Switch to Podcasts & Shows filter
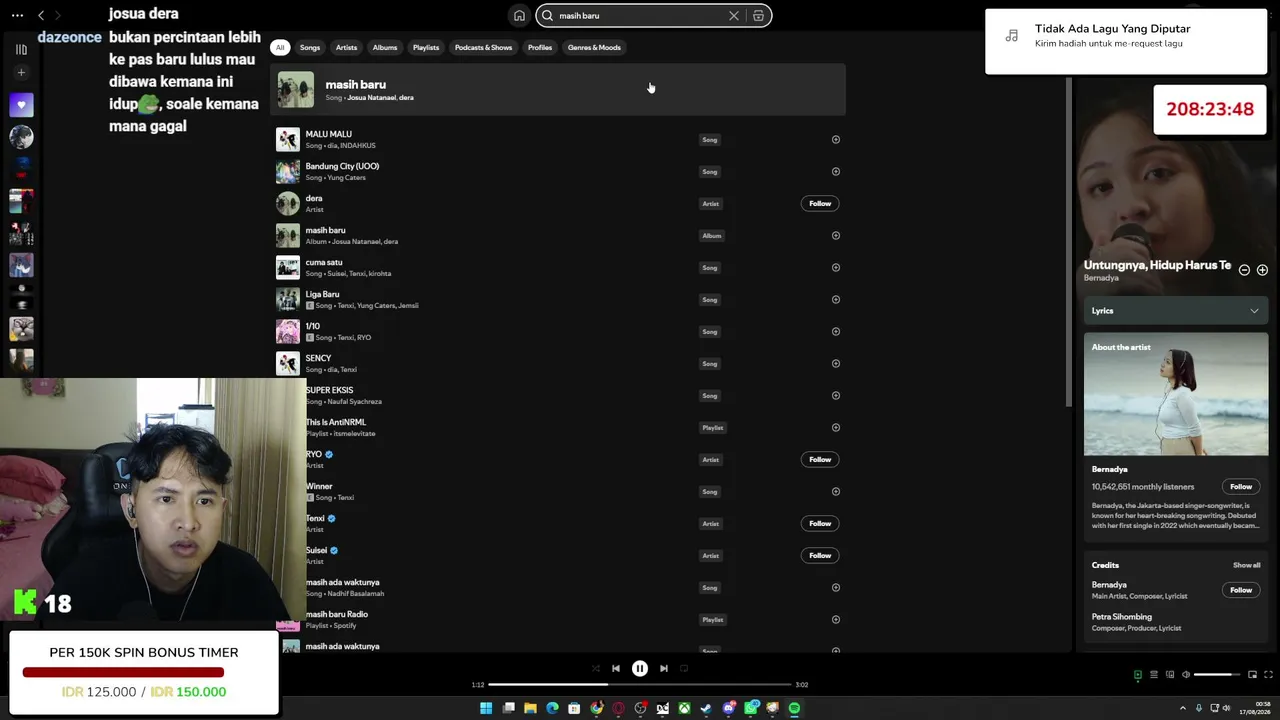Image resolution: width=1280 pixels, height=720 pixels. [483, 47]
